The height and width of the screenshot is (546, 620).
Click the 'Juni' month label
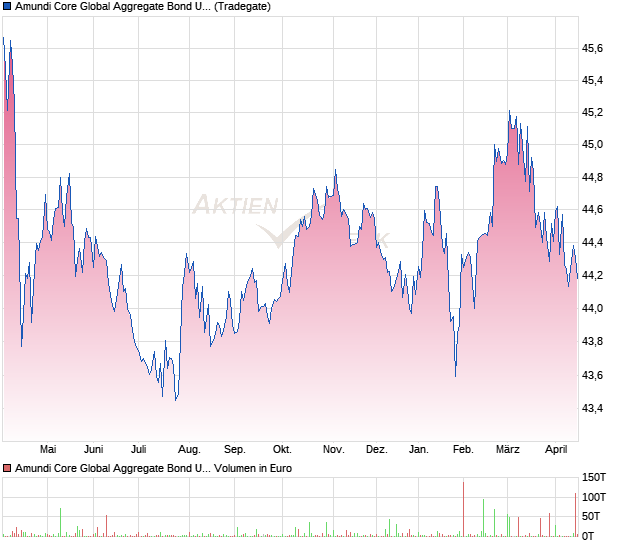93,450
